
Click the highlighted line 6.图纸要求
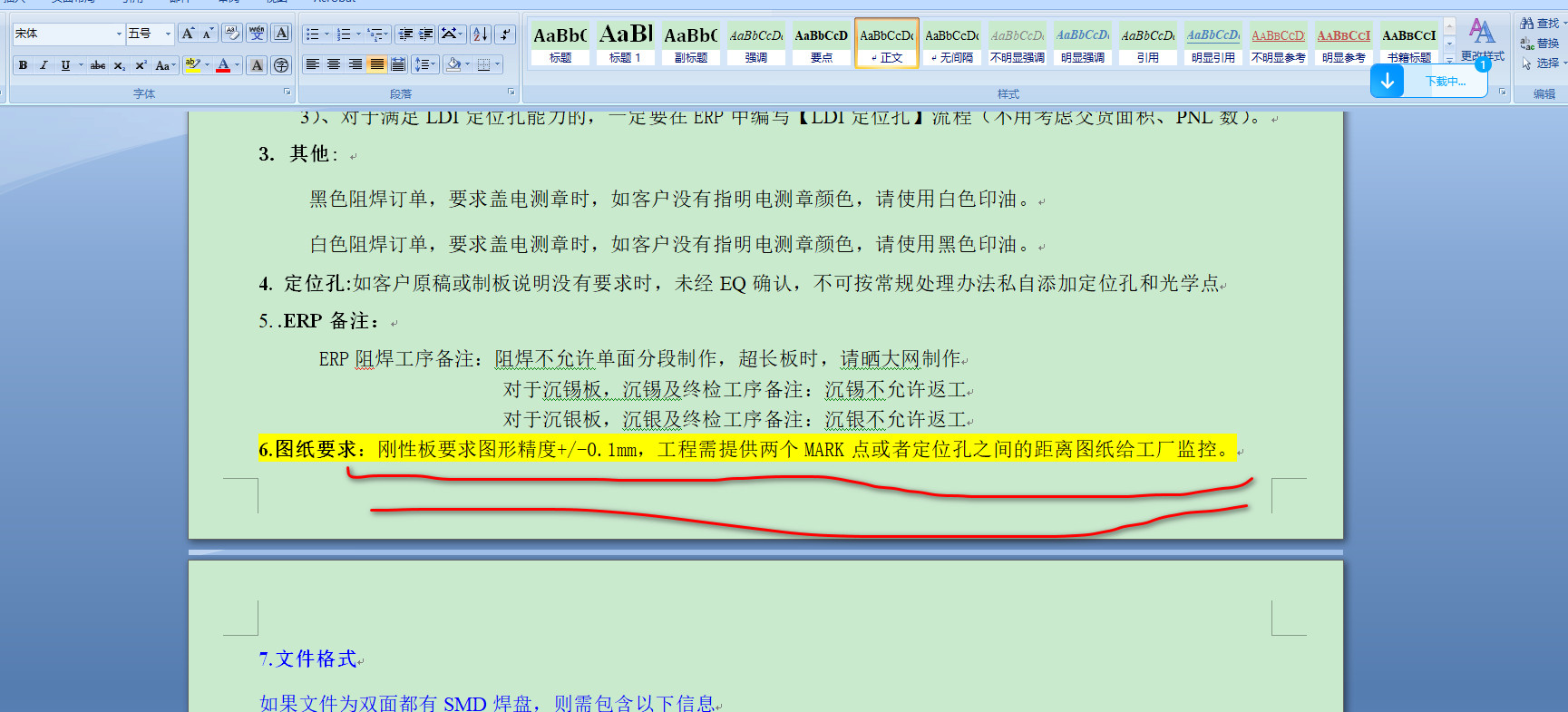(747, 449)
